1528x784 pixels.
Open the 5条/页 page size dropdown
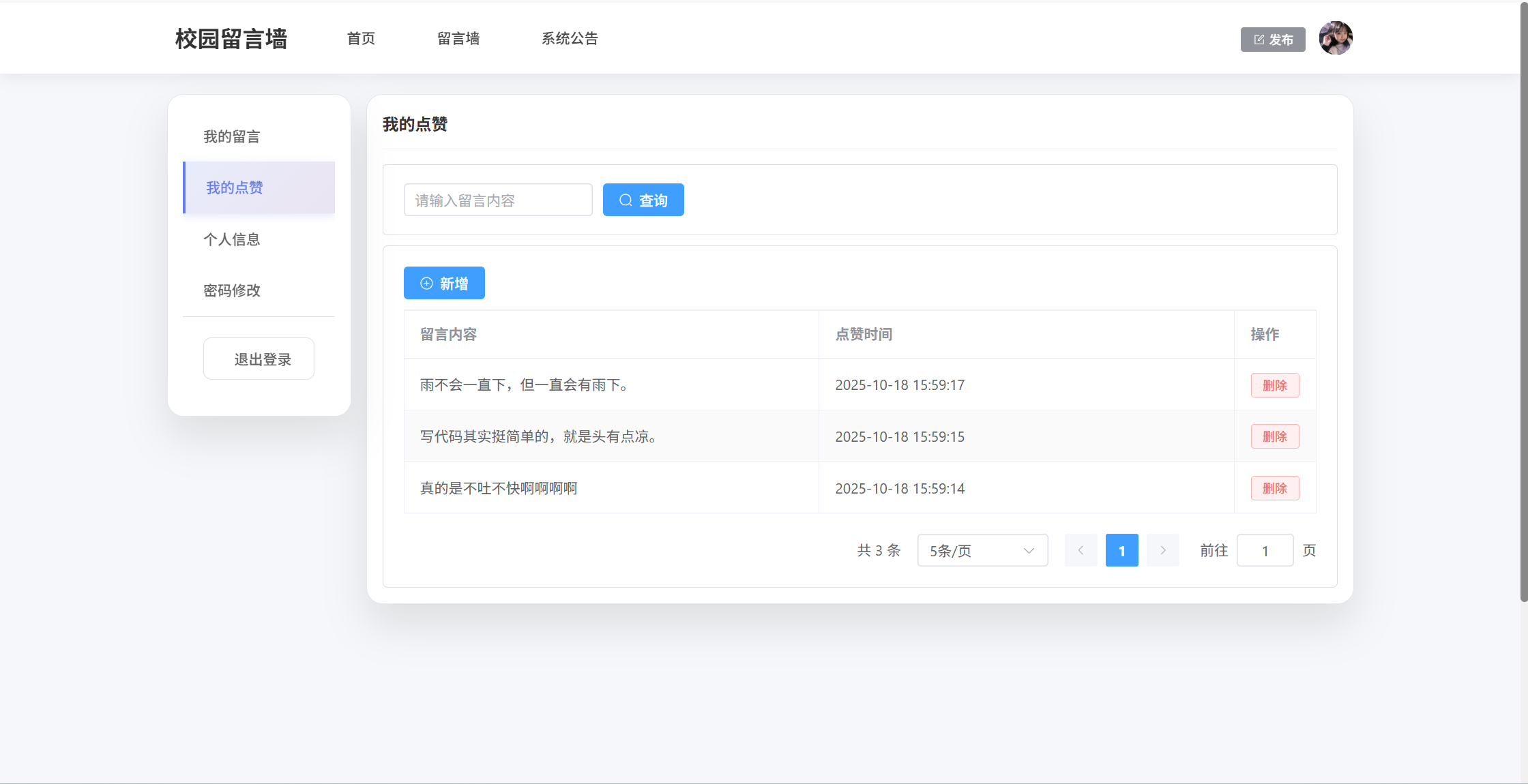click(x=982, y=550)
